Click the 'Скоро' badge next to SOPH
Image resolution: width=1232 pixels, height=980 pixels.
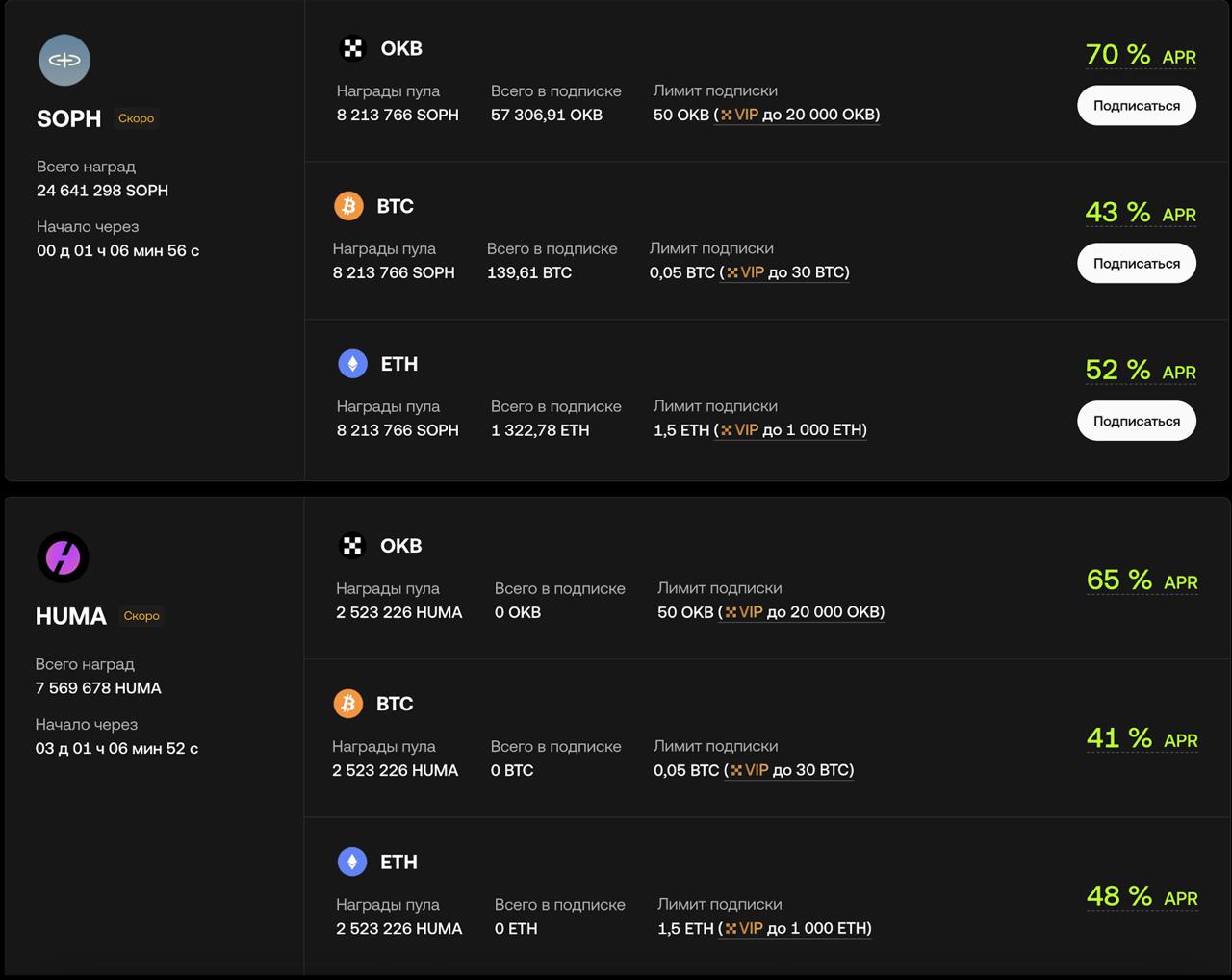(136, 118)
